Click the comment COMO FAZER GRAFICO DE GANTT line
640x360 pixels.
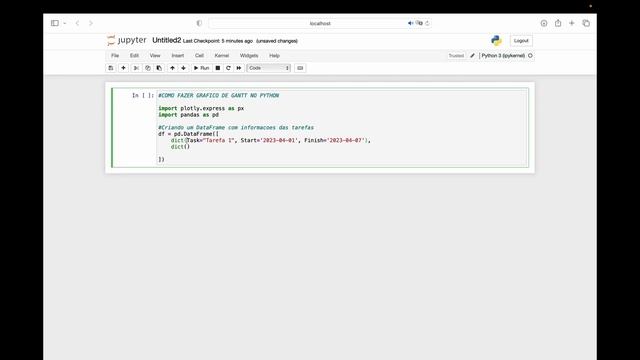pyautogui.click(x=218, y=96)
